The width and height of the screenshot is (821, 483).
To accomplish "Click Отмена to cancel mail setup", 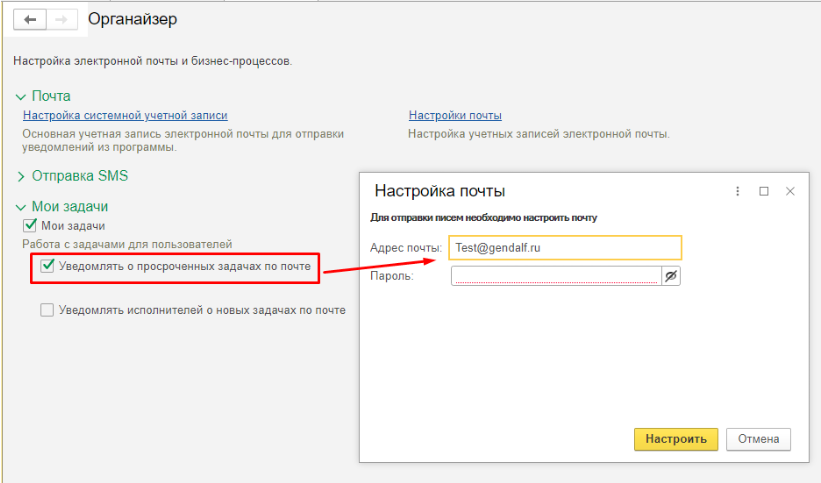I will [758, 439].
